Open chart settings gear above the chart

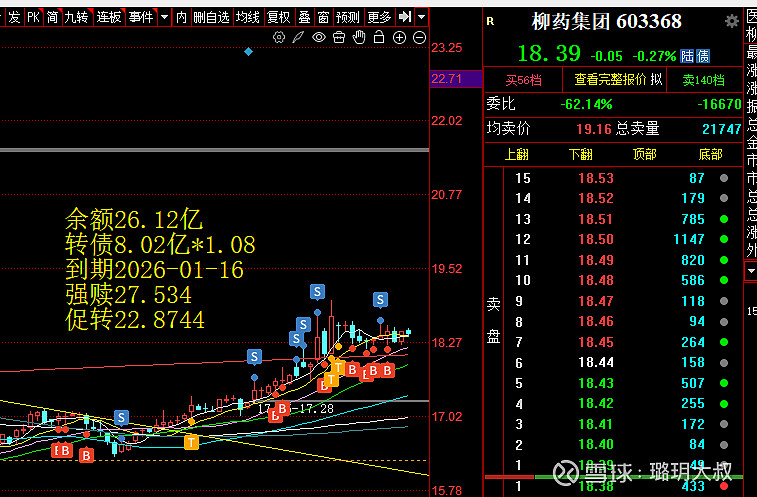(x=279, y=37)
